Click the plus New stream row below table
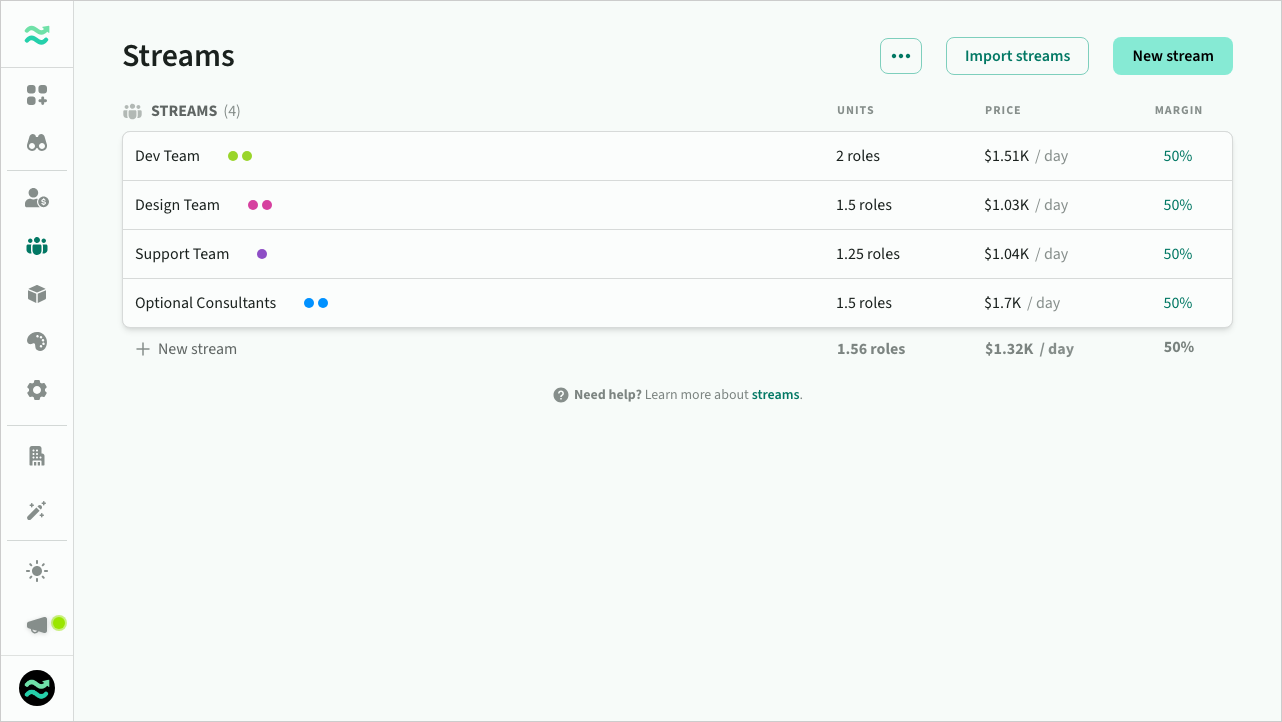 [x=187, y=349]
